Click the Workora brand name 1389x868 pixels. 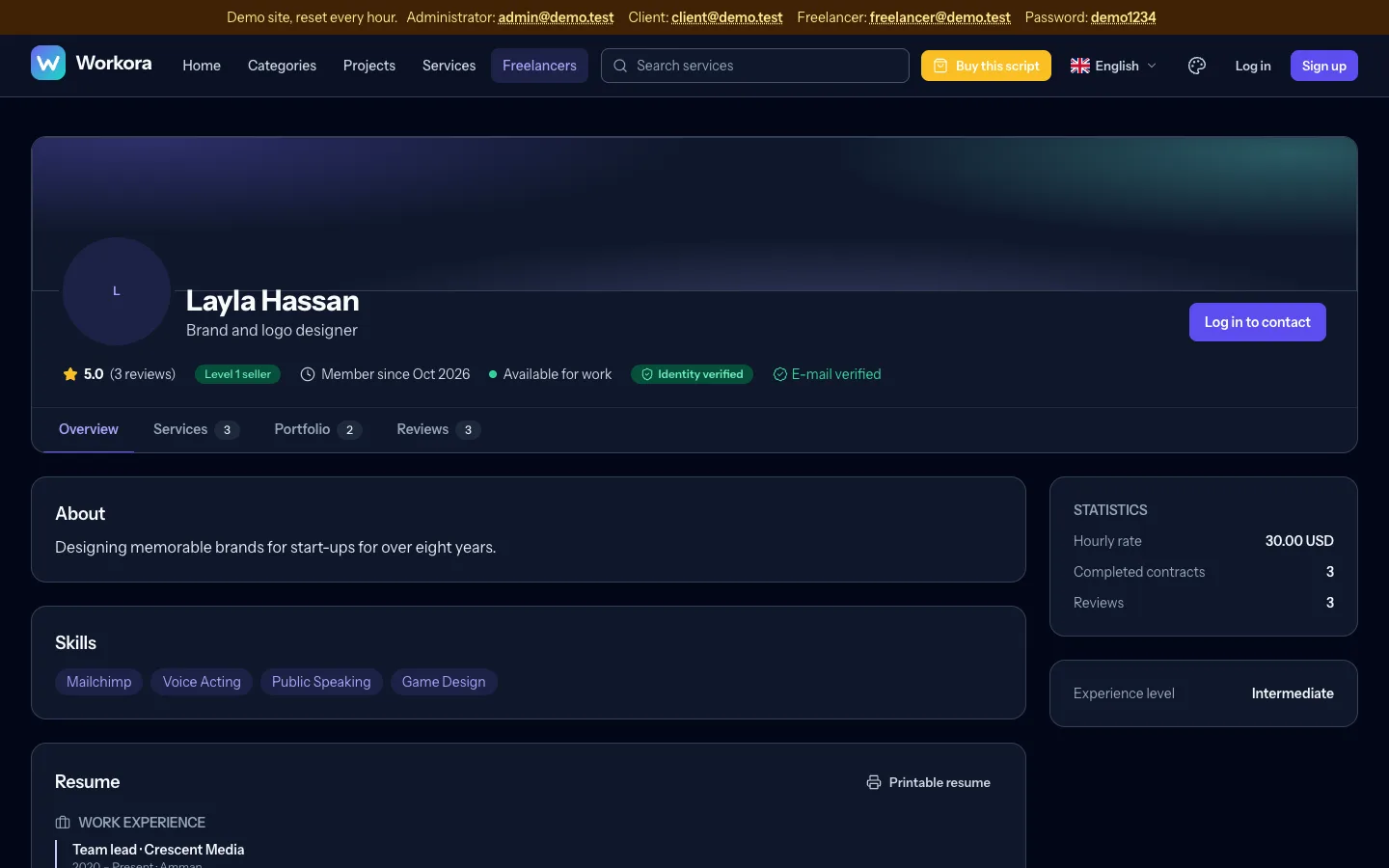tap(114, 63)
